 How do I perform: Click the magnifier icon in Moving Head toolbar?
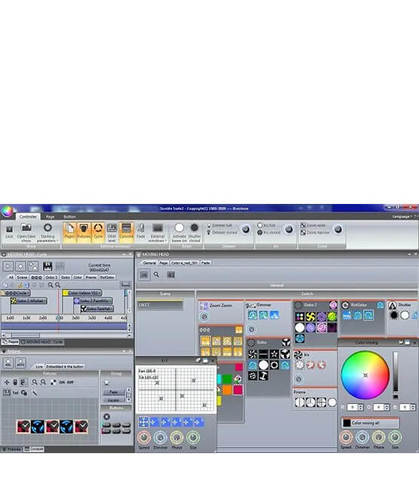(156, 275)
